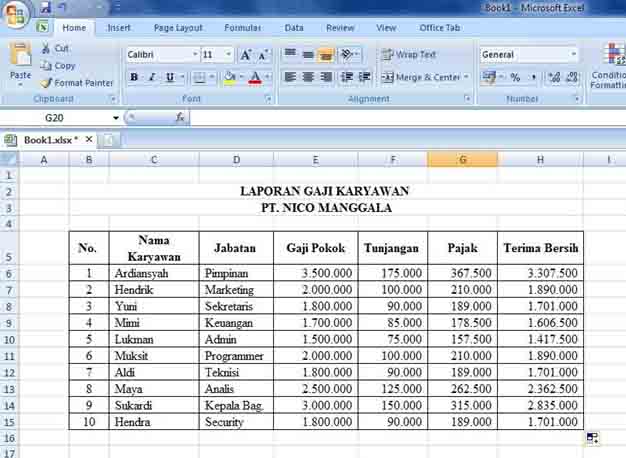Click the Office button logo
Screen dimensions: 626x458
(x=15, y=15)
